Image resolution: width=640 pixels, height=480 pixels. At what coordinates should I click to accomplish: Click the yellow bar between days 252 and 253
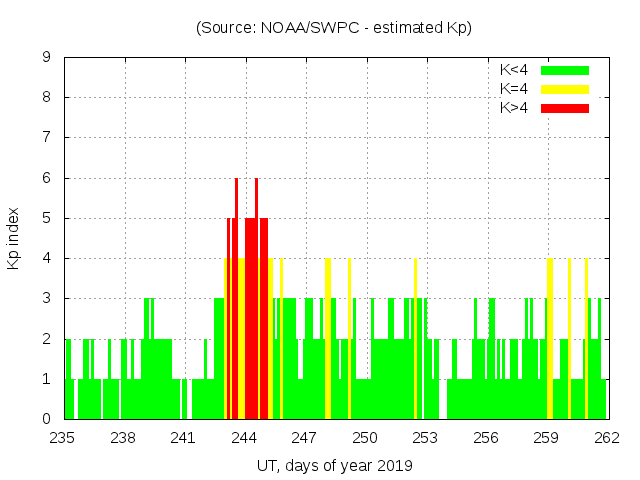416,340
